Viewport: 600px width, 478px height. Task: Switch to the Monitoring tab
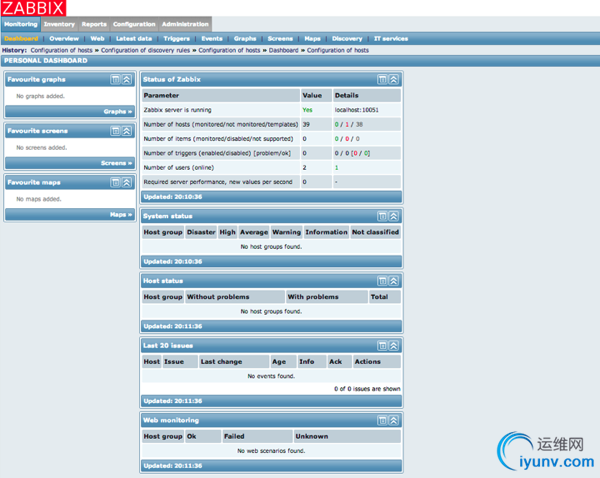click(x=21, y=24)
